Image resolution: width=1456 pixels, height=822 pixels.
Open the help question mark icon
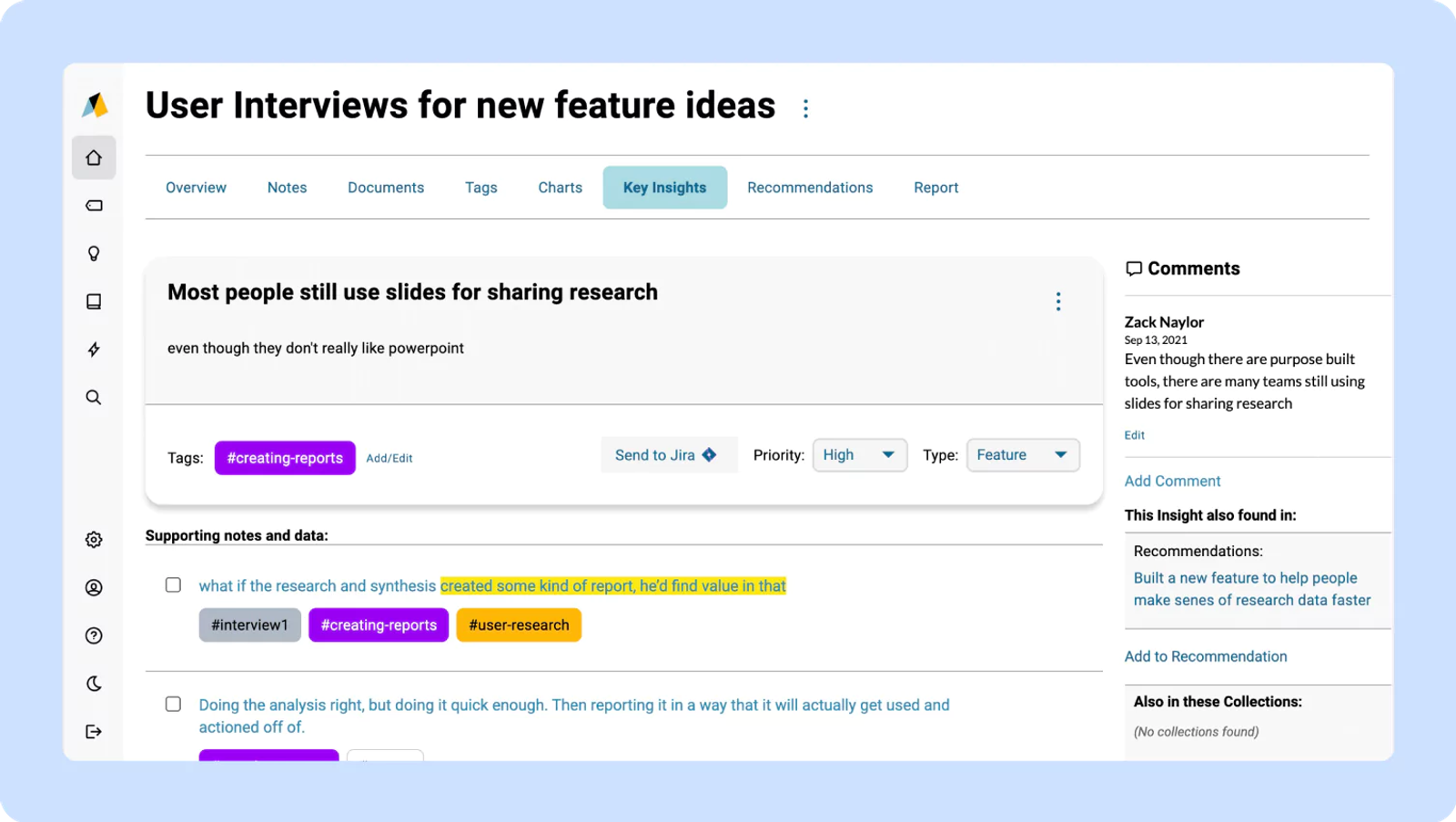click(x=94, y=635)
